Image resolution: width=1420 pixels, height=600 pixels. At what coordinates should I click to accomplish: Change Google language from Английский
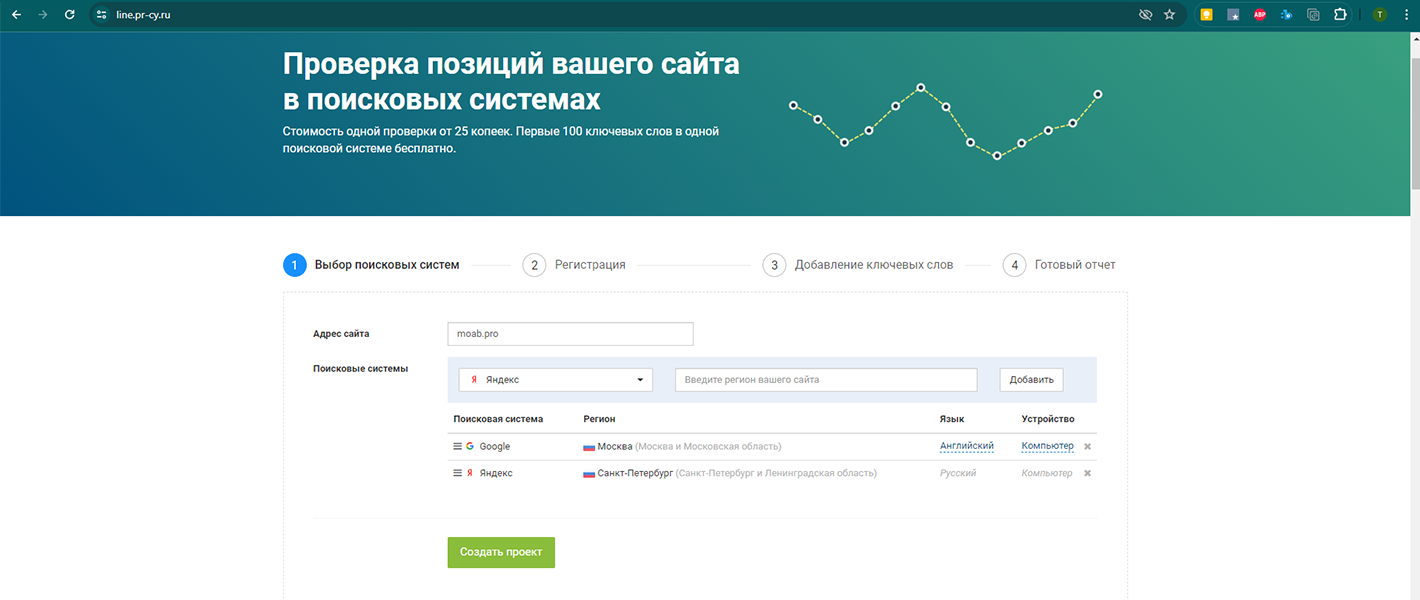(x=967, y=446)
